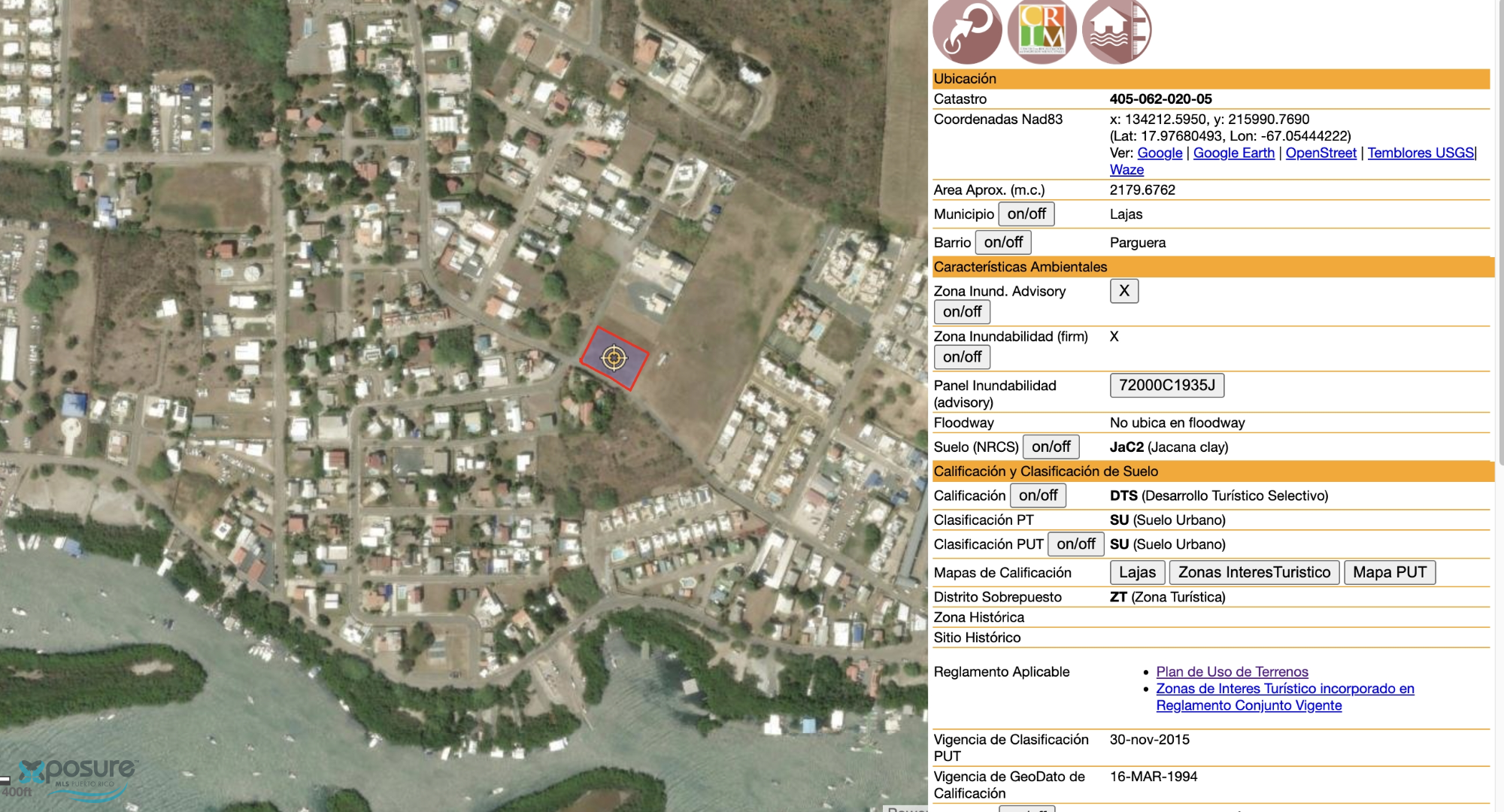
Task: Open flood panel 72000C1935J
Action: point(1166,386)
